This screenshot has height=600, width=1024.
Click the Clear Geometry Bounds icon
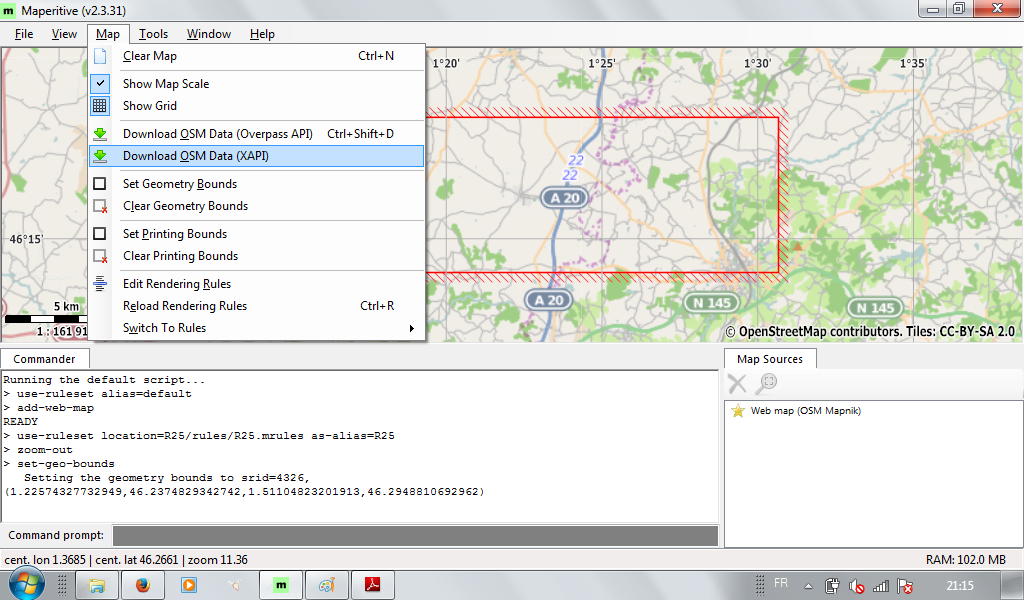(100, 206)
